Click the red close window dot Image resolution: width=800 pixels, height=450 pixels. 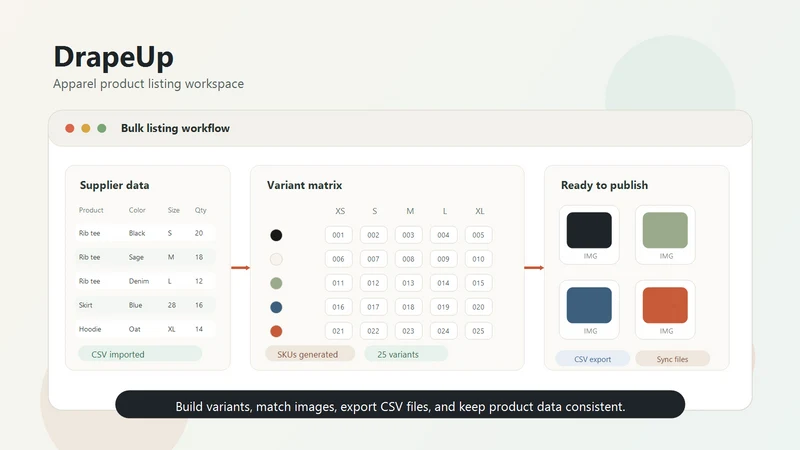(x=70, y=128)
